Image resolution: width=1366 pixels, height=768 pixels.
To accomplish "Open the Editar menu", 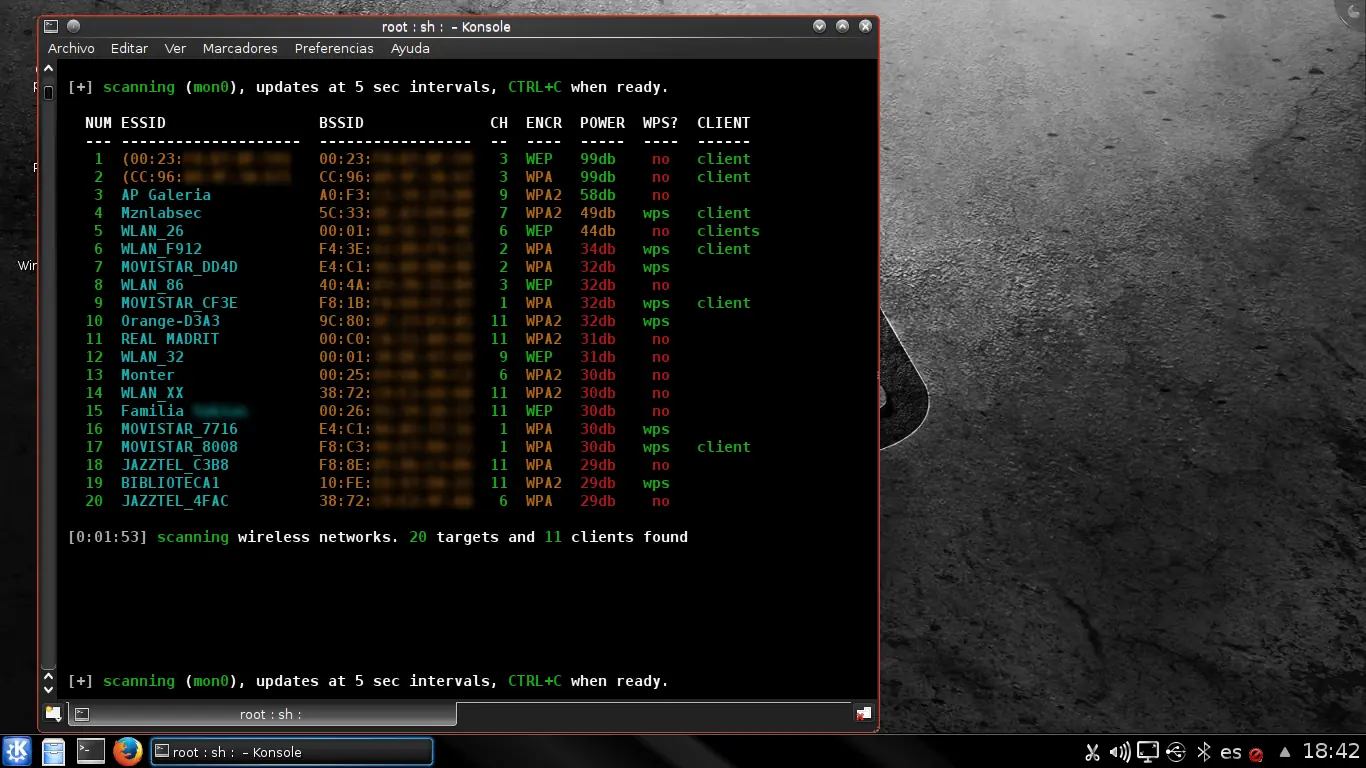I will pos(129,48).
